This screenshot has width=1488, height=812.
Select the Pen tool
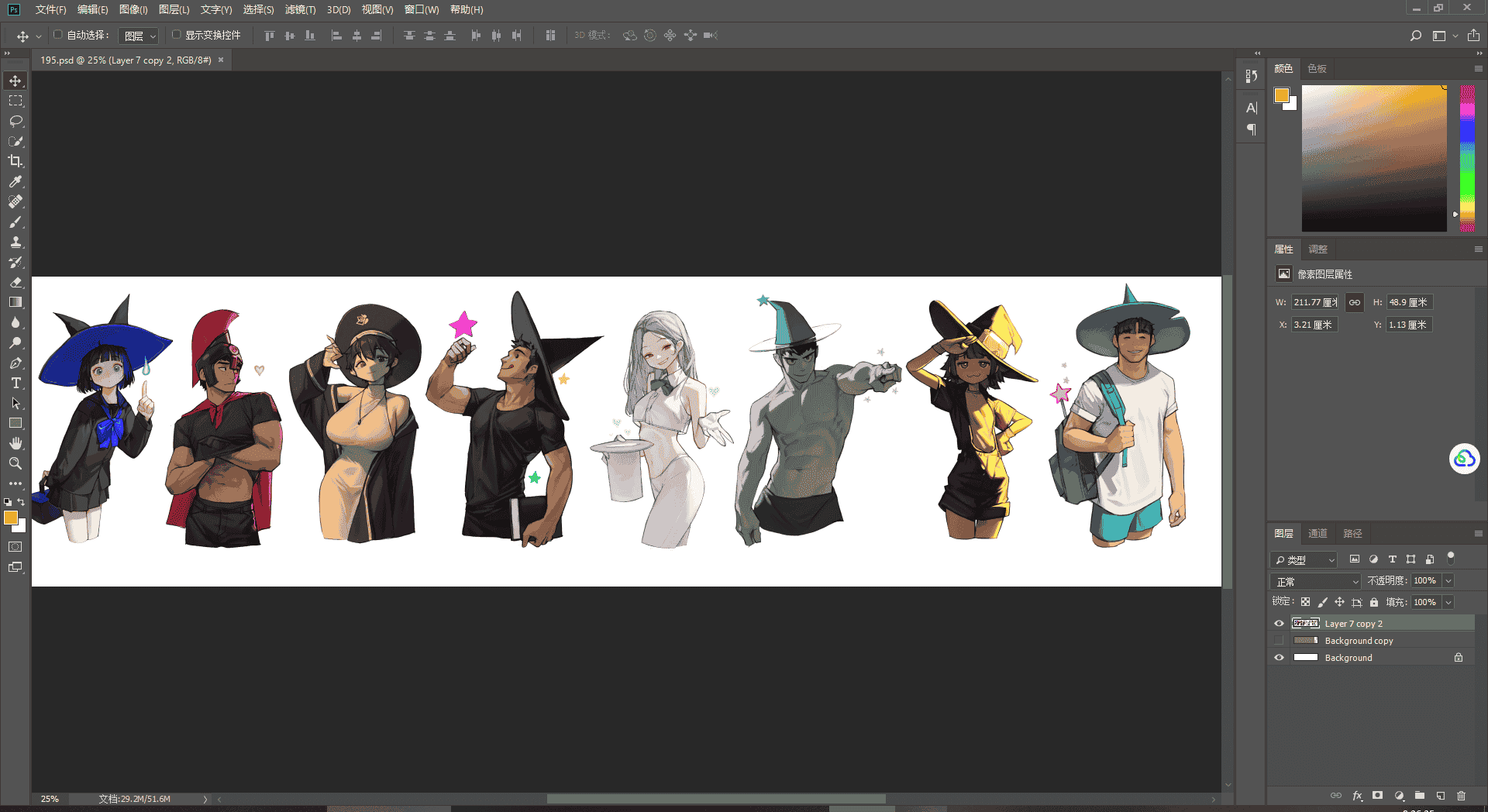click(x=15, y=363)
